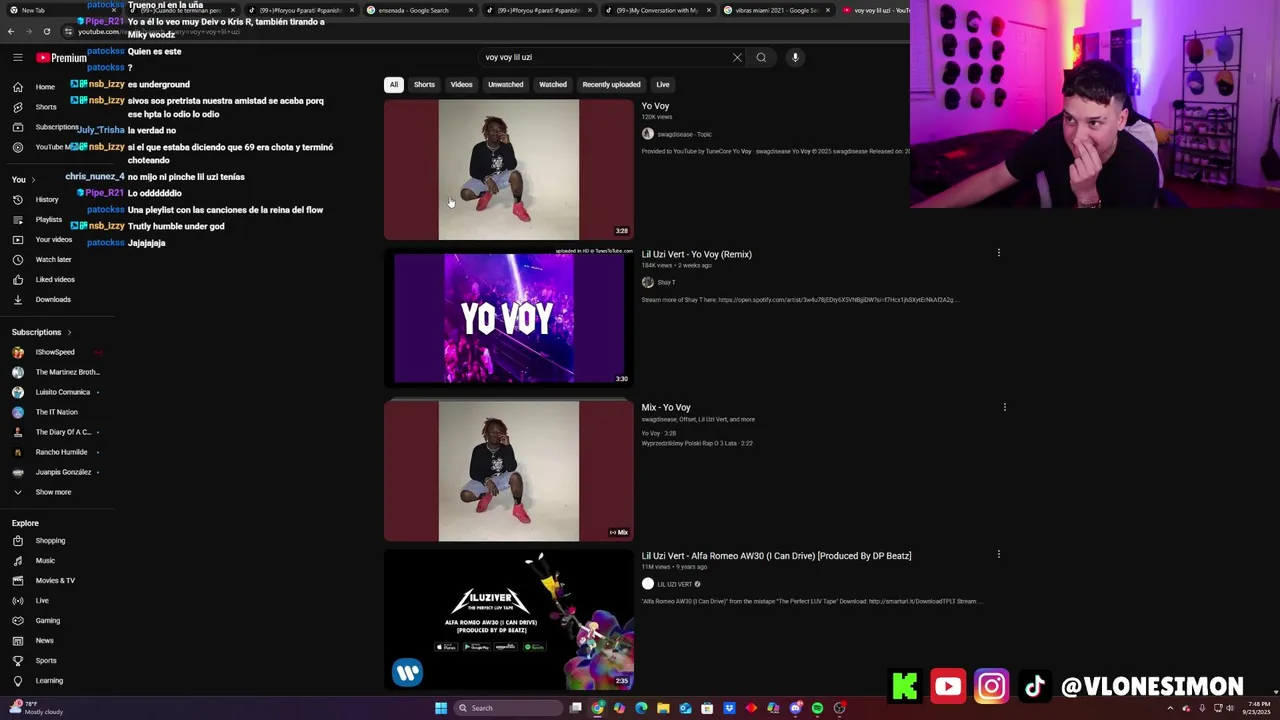Screen dimensions: 1280x720
Task: Play the first Yo Voy thumbnail 3:28
Action: point(508,170)
